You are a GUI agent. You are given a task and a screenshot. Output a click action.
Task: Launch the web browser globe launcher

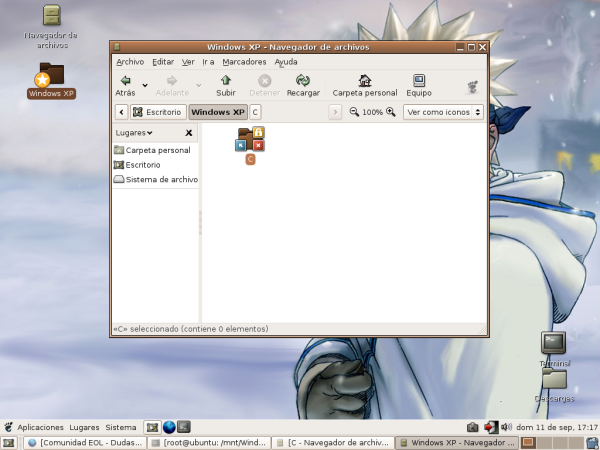[x=169, y=427]
